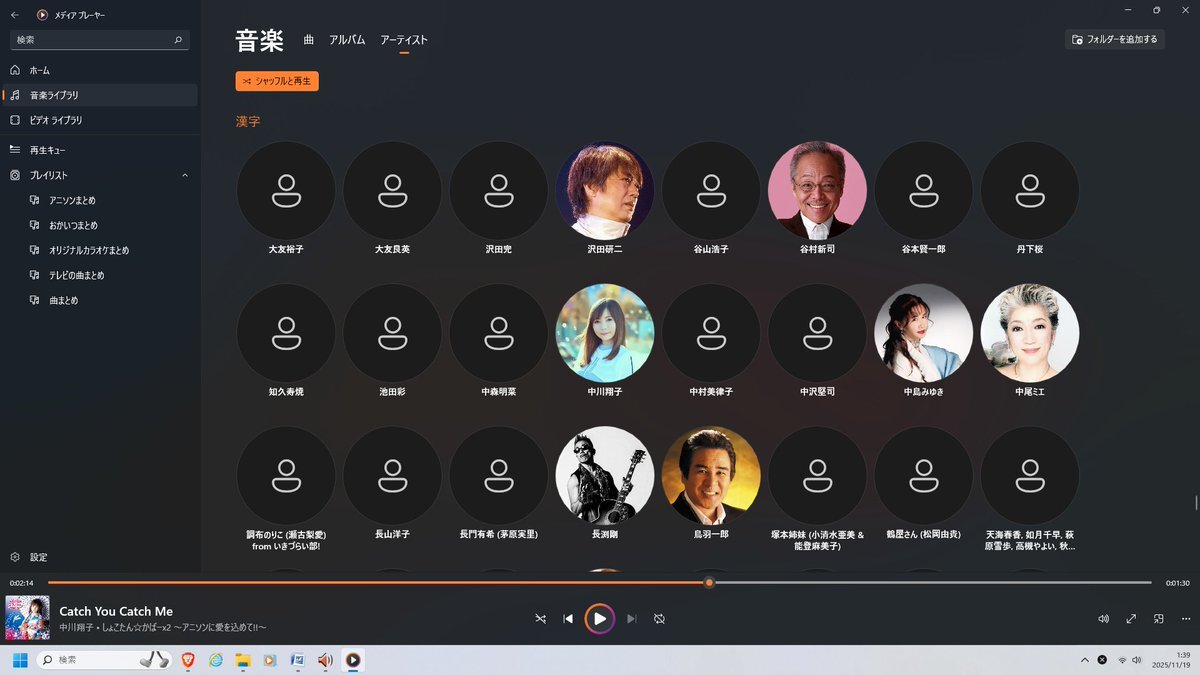Open the volume control in player bar
Image resolution: width=1200 pixels, height=675 pixels.
pos(1103,619)
